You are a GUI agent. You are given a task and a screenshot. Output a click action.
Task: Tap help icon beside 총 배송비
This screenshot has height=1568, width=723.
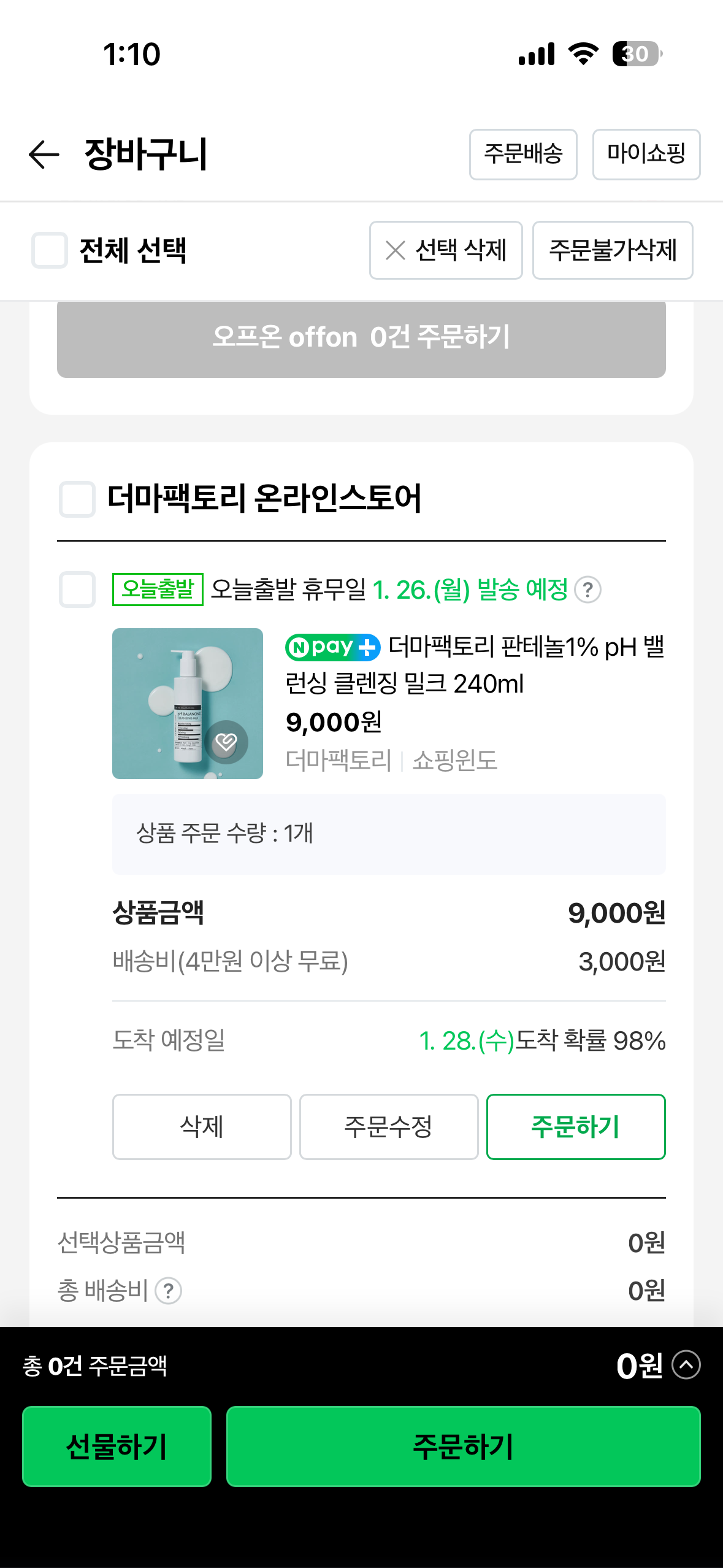(168, 1291)
